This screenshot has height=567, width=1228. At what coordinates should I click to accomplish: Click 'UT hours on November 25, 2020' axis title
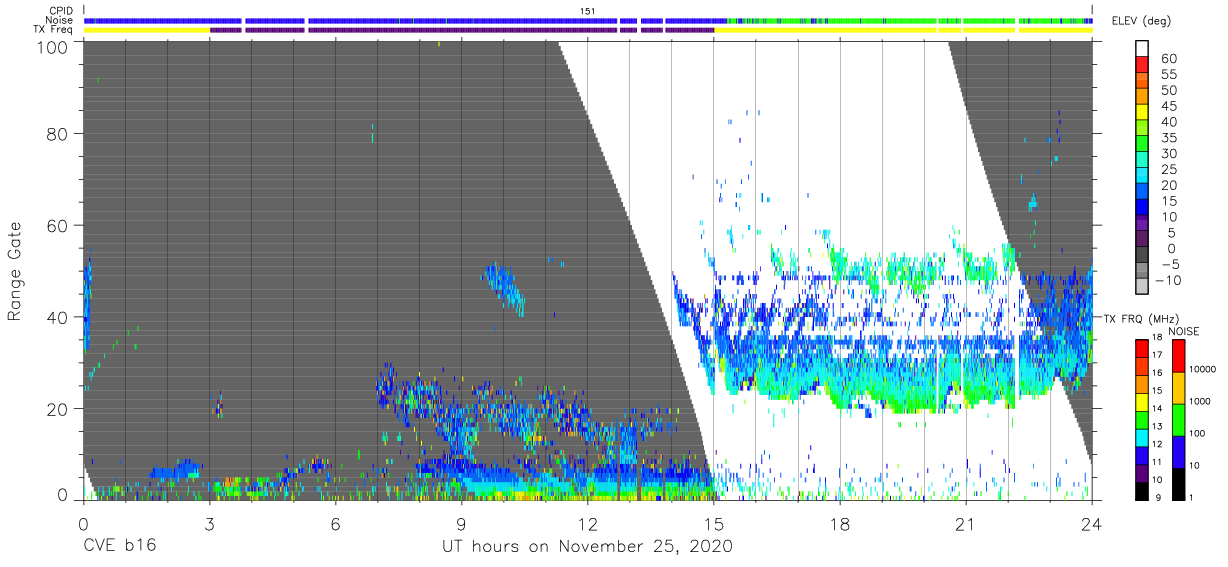click(588, 547)
